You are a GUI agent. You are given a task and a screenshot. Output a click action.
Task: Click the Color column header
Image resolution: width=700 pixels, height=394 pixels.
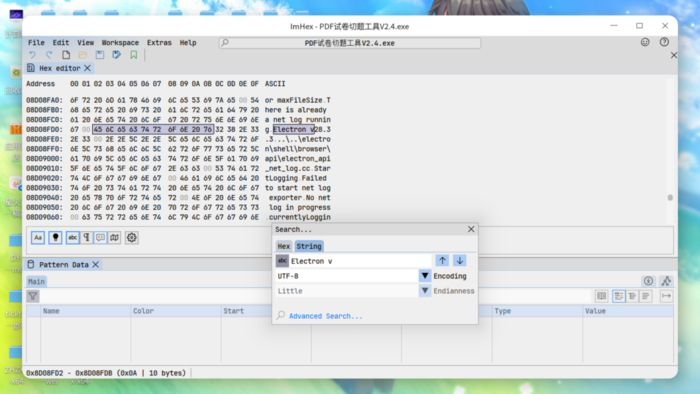point(176,311)
